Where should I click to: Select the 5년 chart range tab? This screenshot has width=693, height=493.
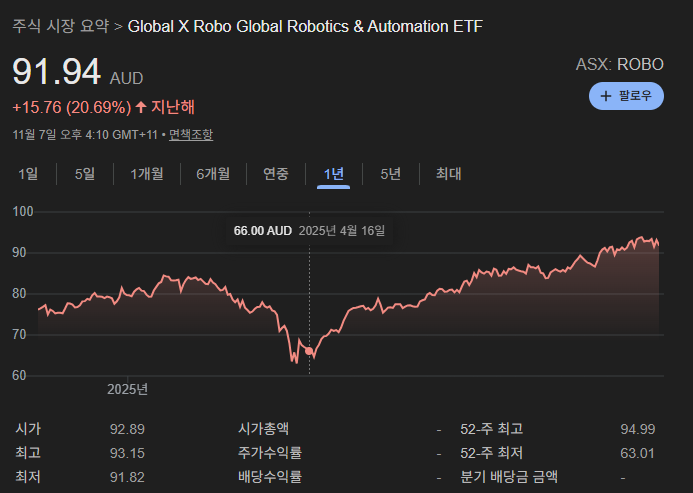click(390, 174)
